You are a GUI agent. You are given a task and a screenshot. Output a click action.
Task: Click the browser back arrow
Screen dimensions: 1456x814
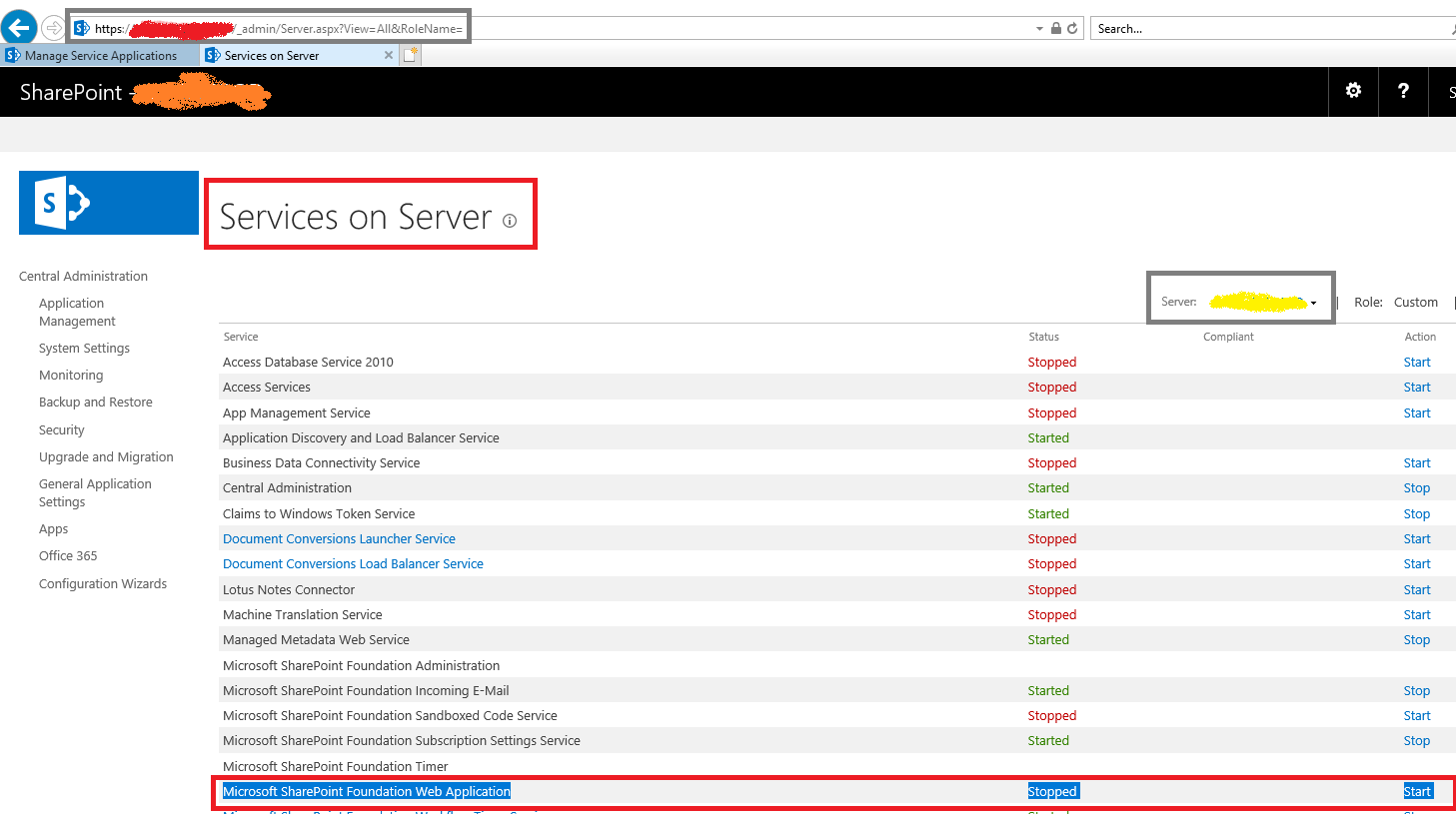pyautogui.click(x=19, y=27)
